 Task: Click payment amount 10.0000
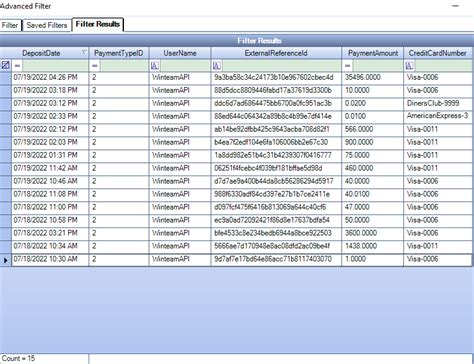point(373,91)
